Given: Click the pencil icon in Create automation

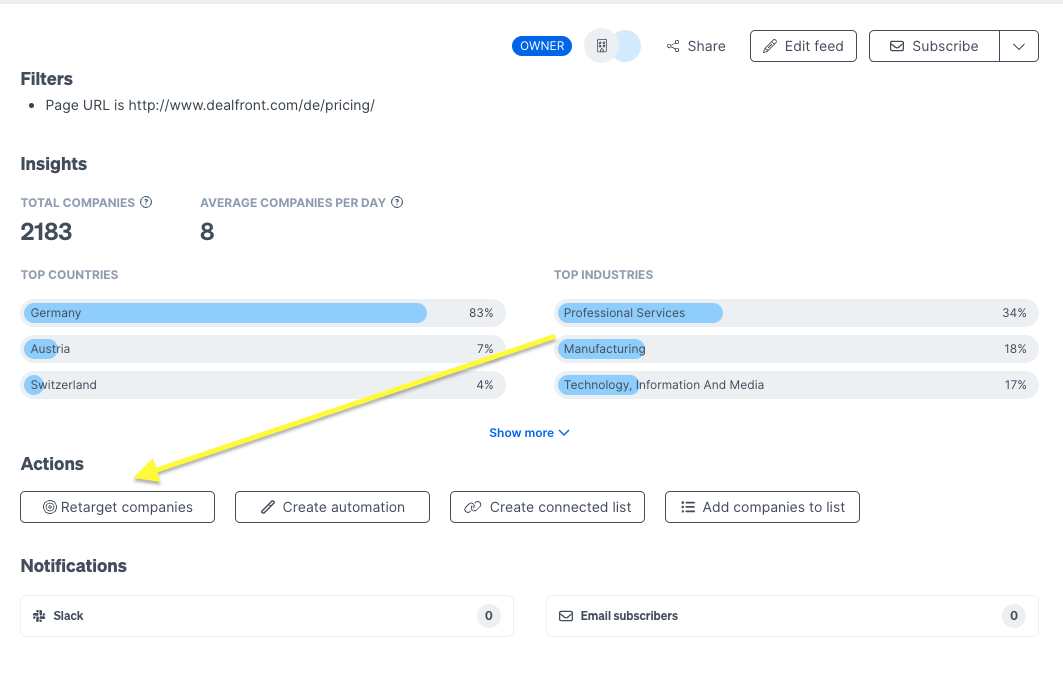Looking at the screenshot, I should 268,507.
